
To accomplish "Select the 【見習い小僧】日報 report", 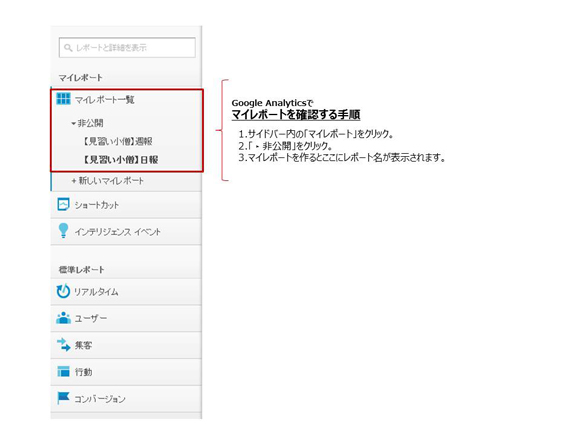I will [121, 159].
